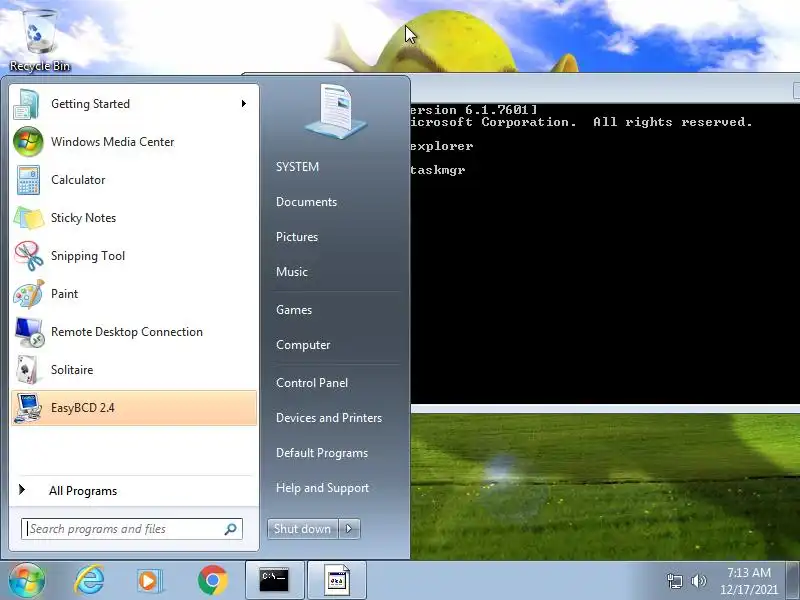Screen dimensions: 800x600
Task: Switch to Command Prompt taskbar button
Action: [274, 580]
